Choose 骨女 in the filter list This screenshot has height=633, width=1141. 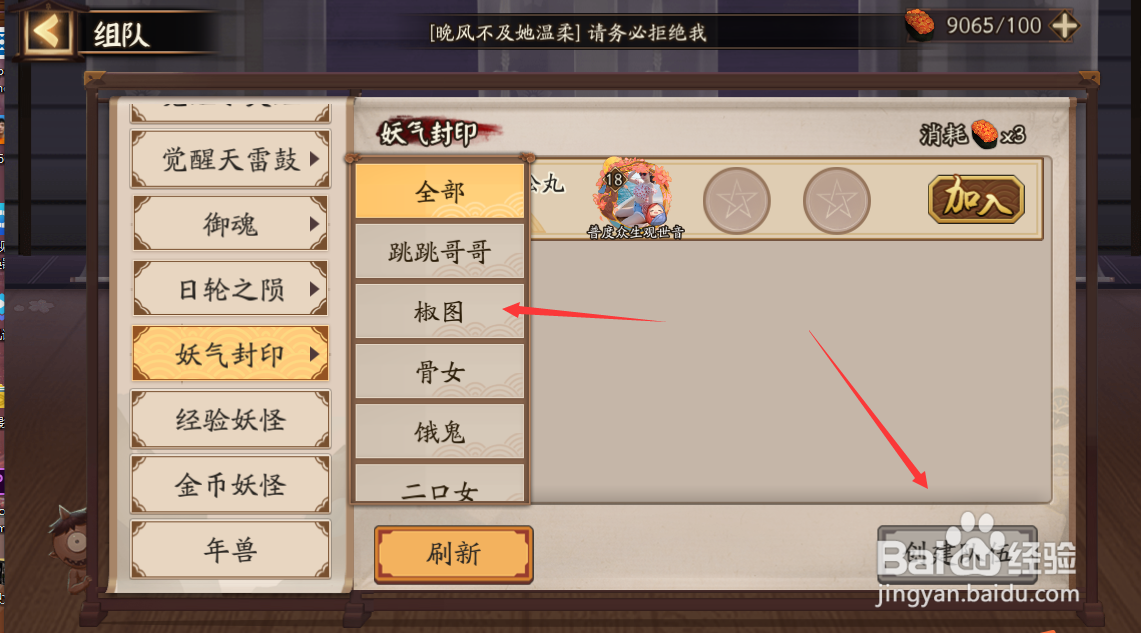[440, 372]
